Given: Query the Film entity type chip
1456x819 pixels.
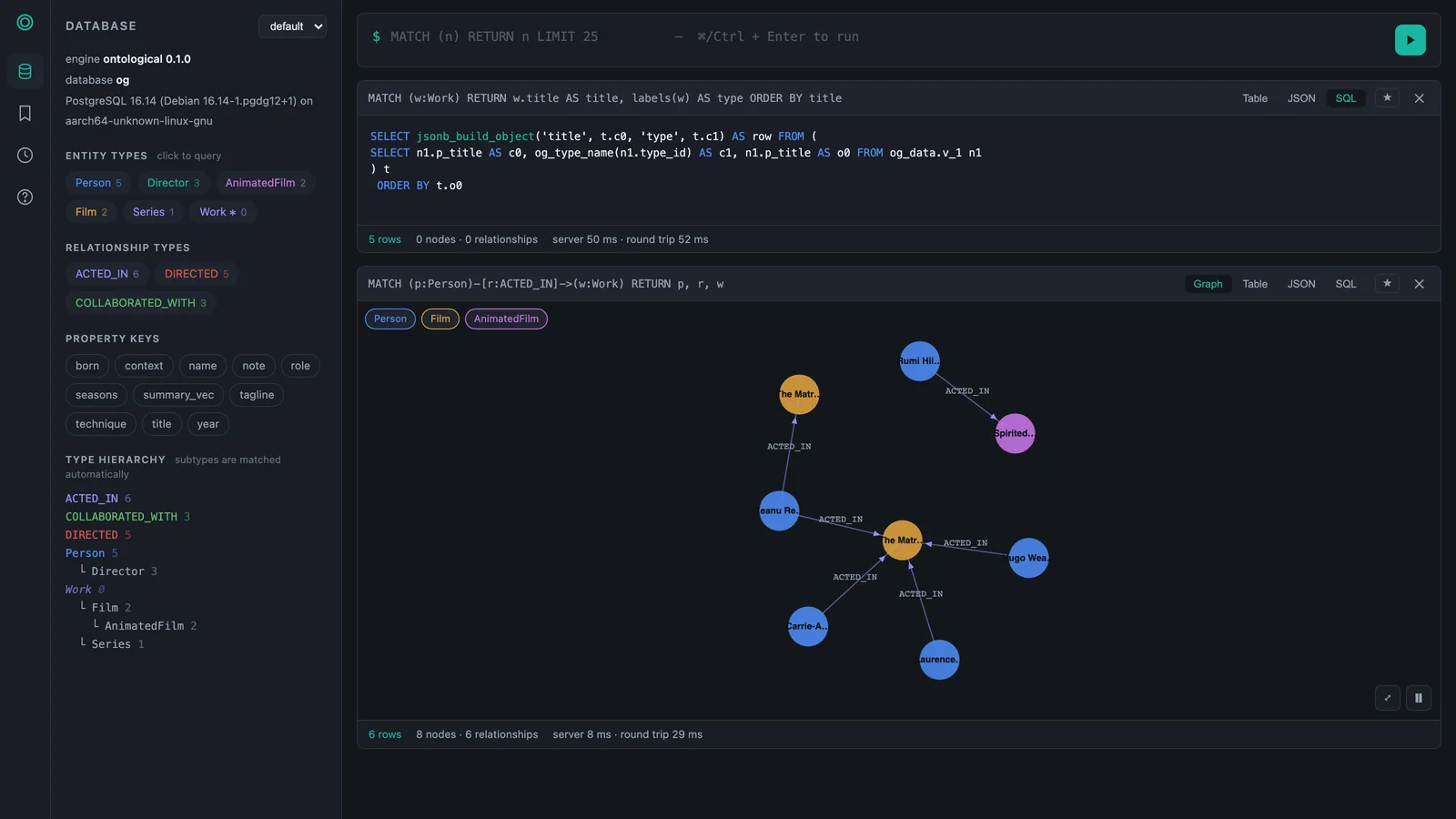Looking at the screenshot, I should tap(91, 212).
